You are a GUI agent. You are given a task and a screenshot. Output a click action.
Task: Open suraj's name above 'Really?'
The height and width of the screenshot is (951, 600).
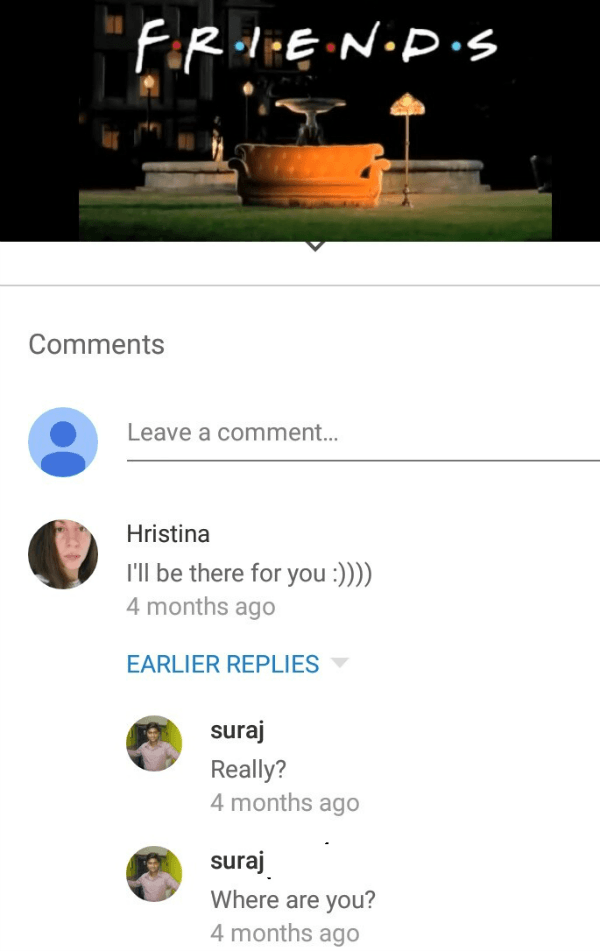237,731
